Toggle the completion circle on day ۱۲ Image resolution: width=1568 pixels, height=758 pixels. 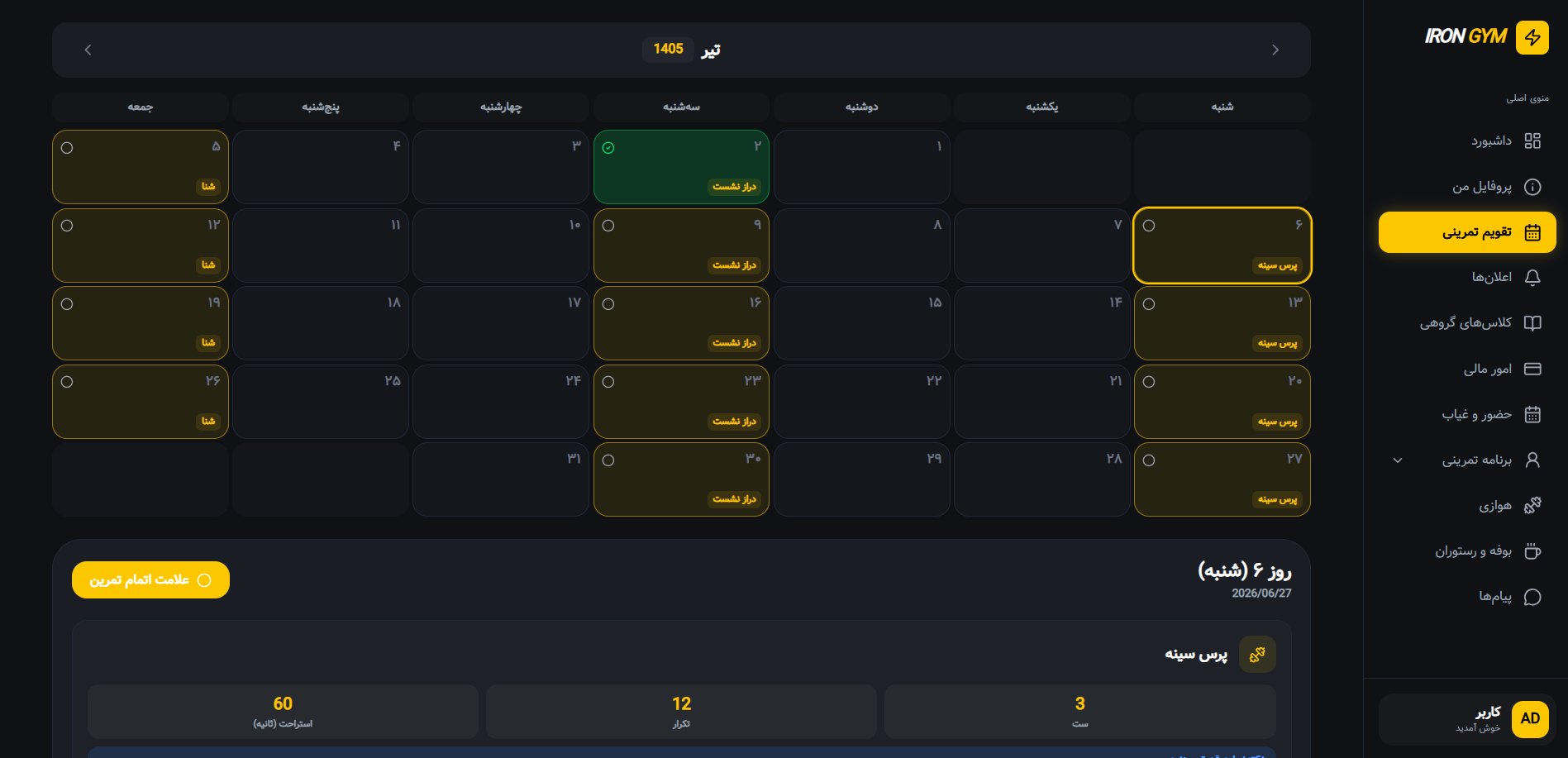67,226
